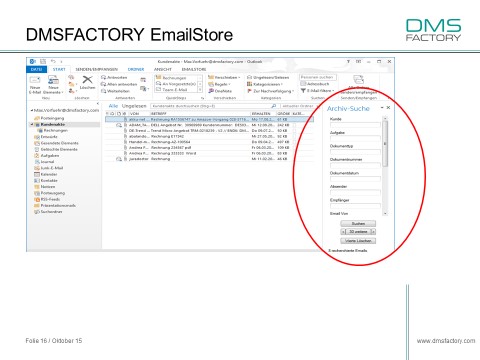The image size is (480, 360).
Task: Switch to the ANSICHT tab
Action: coord(163,69)
